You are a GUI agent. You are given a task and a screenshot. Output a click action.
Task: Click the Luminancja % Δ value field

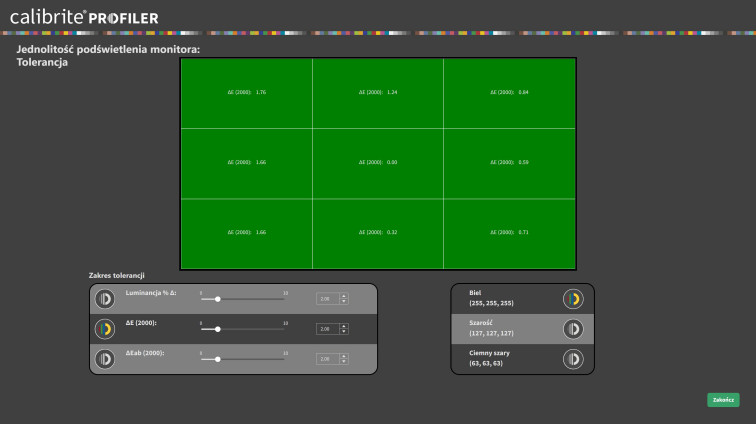click(327, 298)
